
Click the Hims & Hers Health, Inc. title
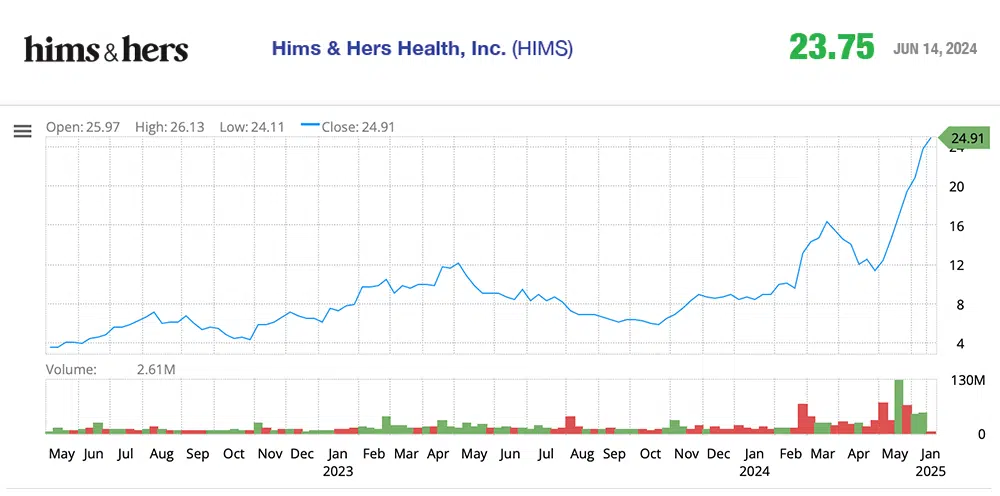[x=389, y=48]
